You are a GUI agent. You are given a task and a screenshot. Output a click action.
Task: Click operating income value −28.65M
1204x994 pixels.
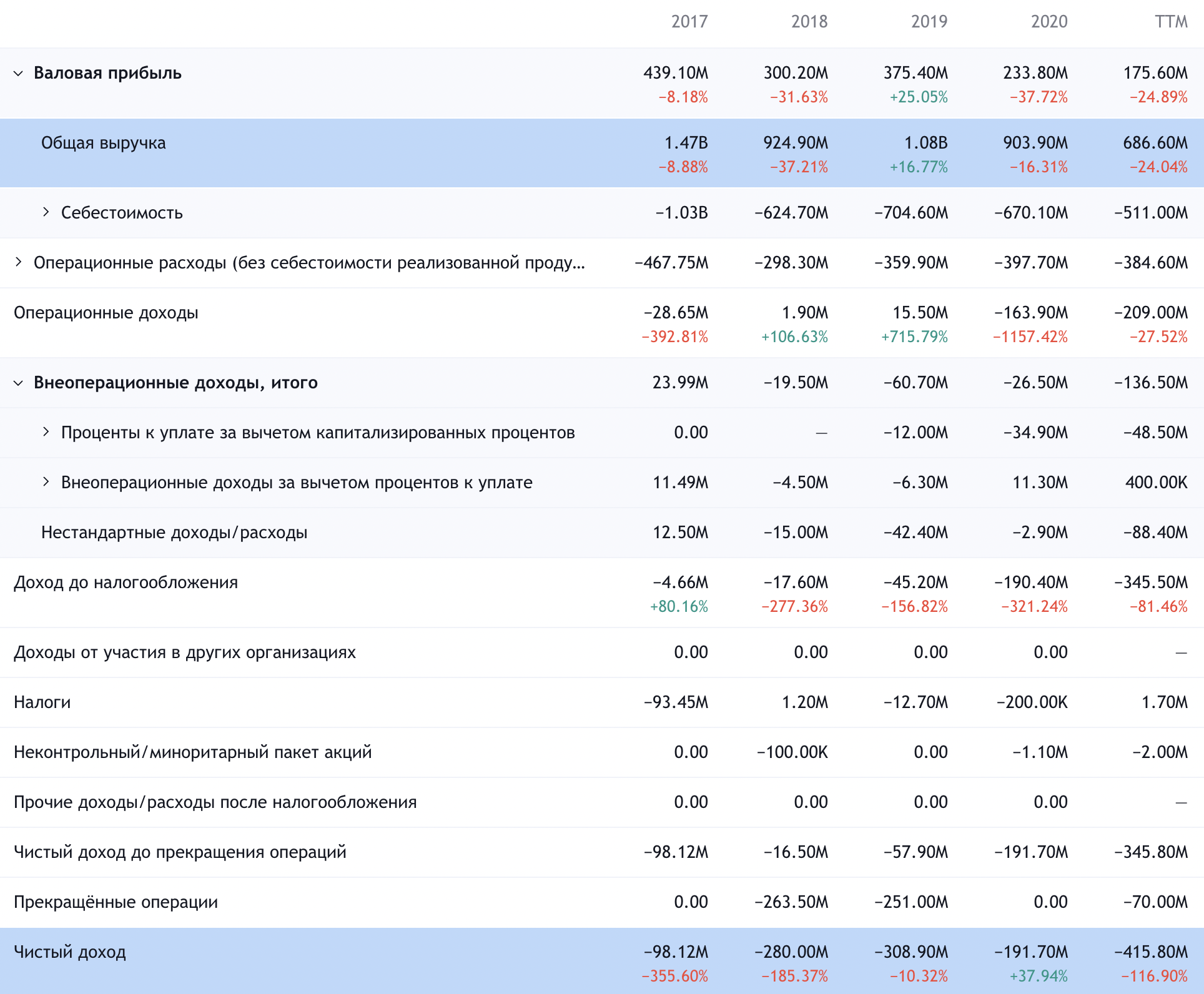coord(676,313)
